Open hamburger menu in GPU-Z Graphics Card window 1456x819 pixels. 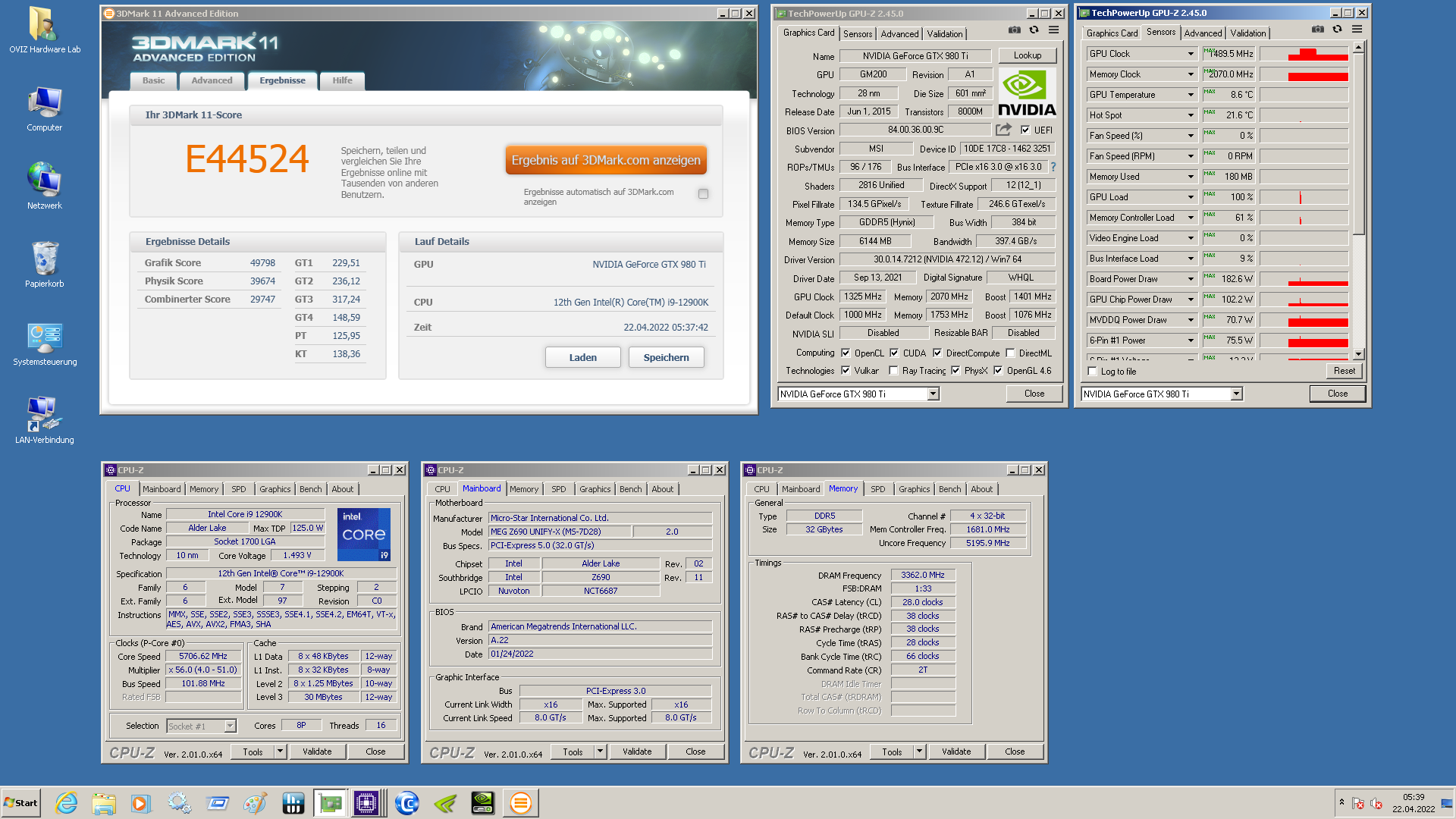1054,30
